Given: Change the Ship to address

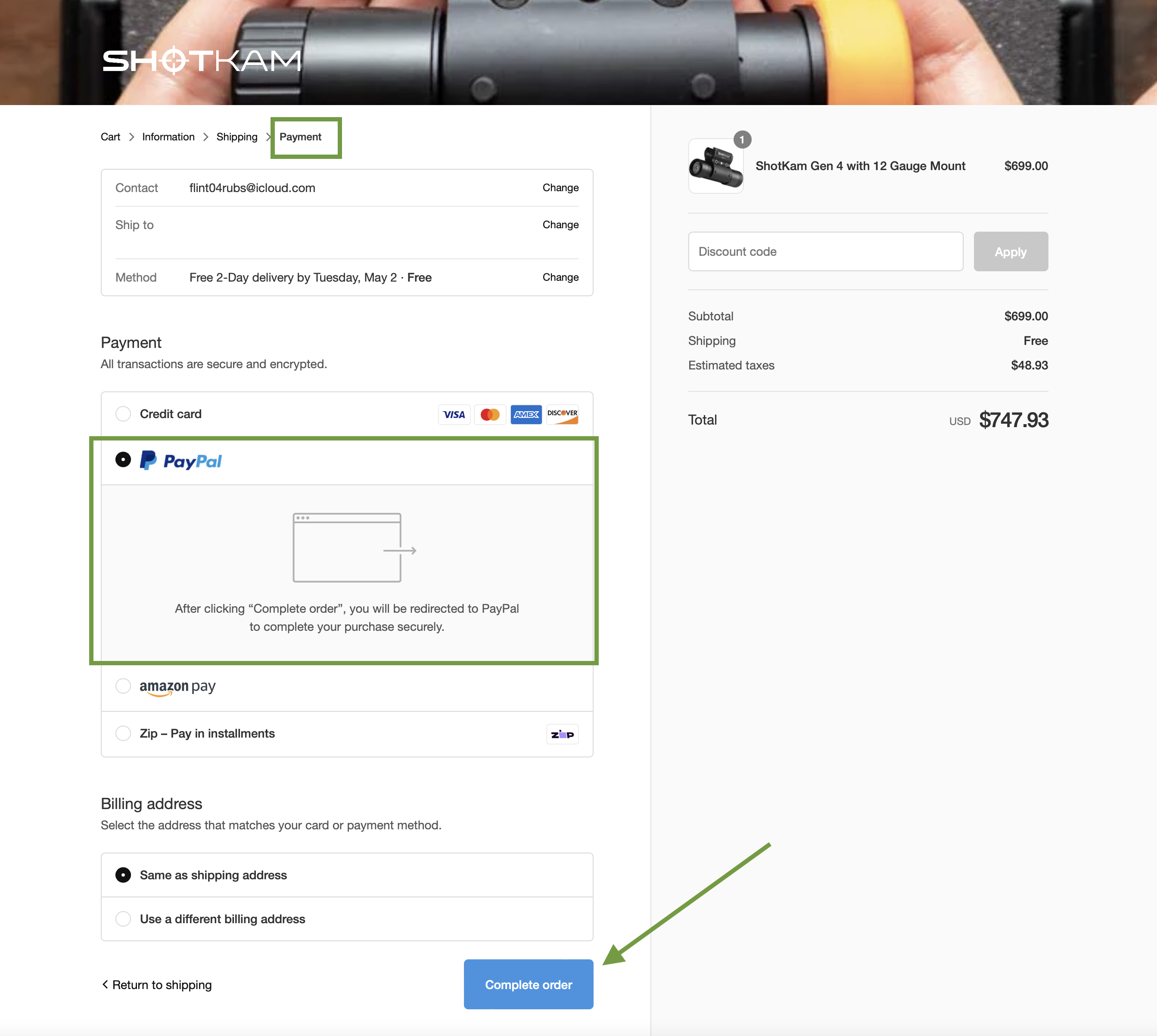Looking at the screenshot, I should [560, 225].
